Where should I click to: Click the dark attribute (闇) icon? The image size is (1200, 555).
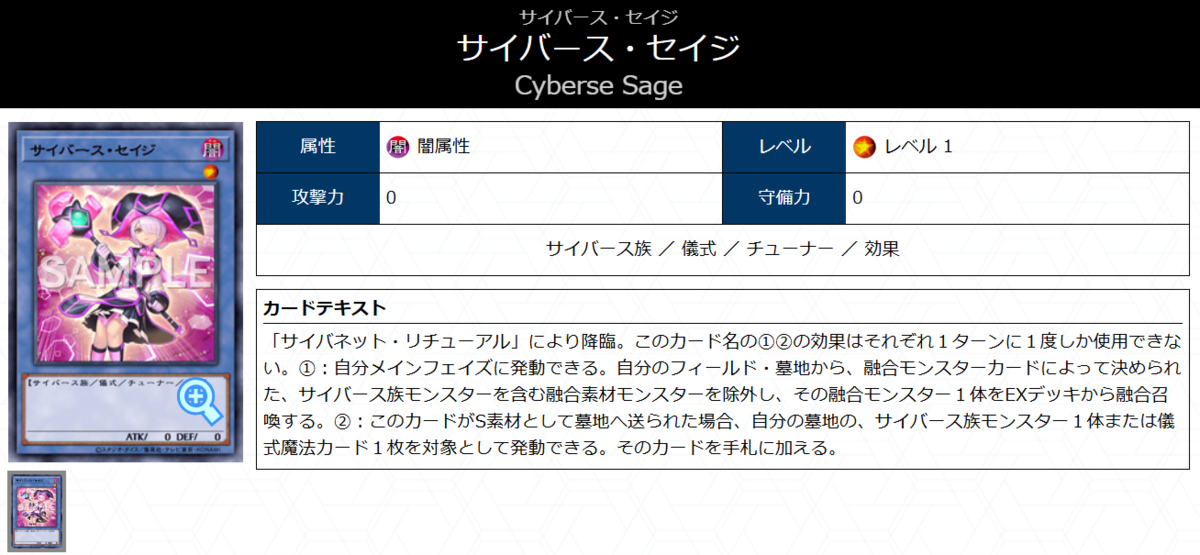(x=398, y=147)
